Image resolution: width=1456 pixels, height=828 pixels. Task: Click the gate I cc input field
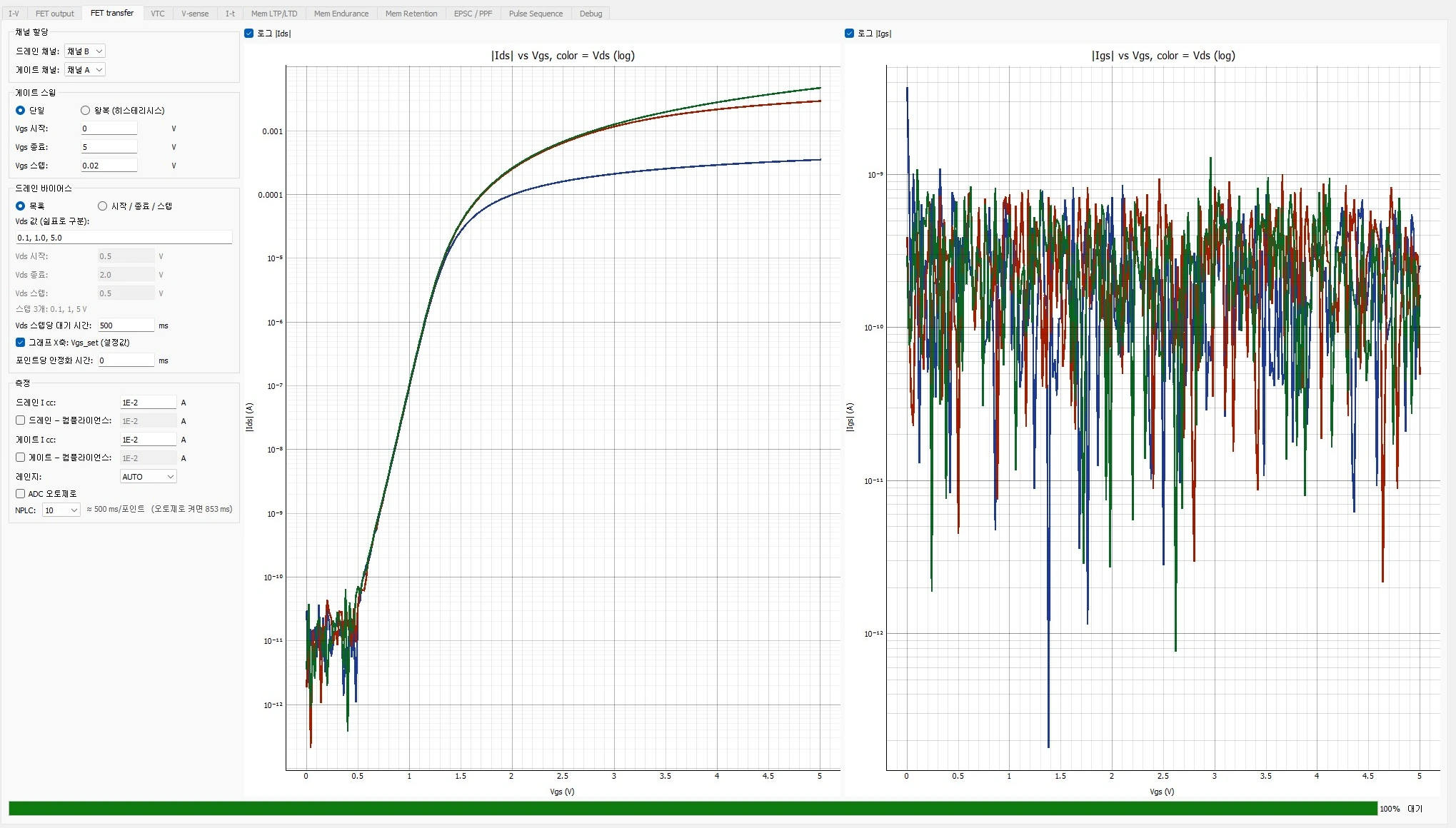pos(148,440)
